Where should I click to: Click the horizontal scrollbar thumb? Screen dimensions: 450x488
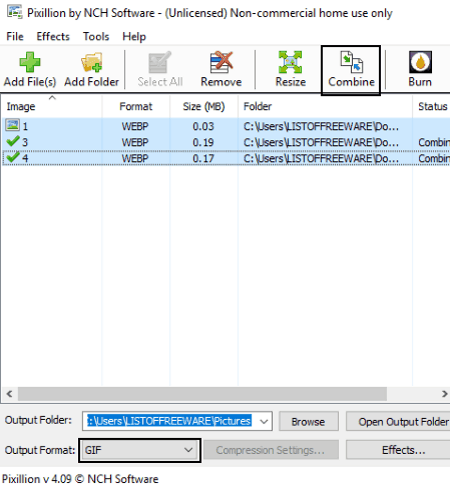pos(202,394)
